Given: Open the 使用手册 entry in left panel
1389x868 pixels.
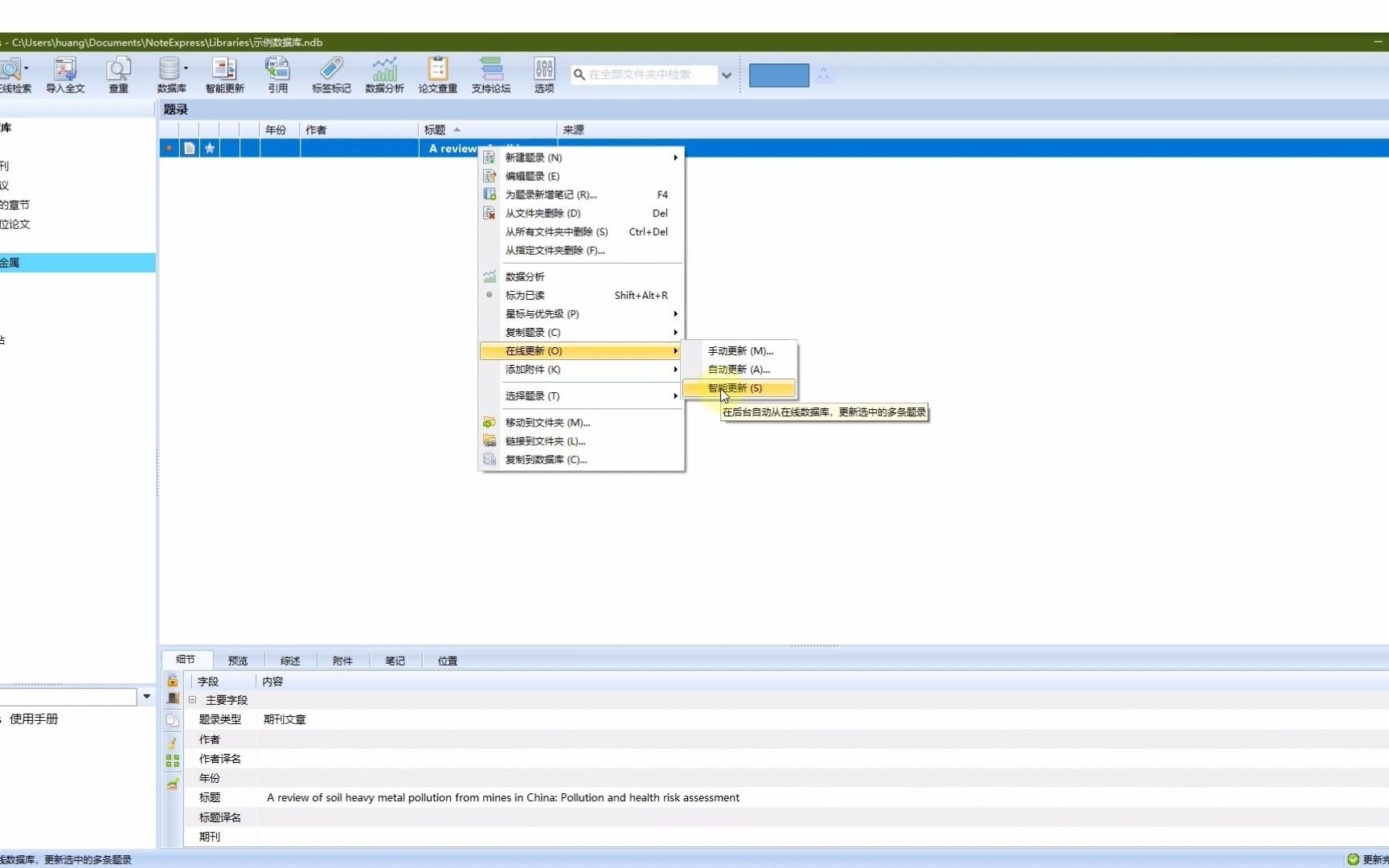Looking at the screenshot, I should (34, 719).
